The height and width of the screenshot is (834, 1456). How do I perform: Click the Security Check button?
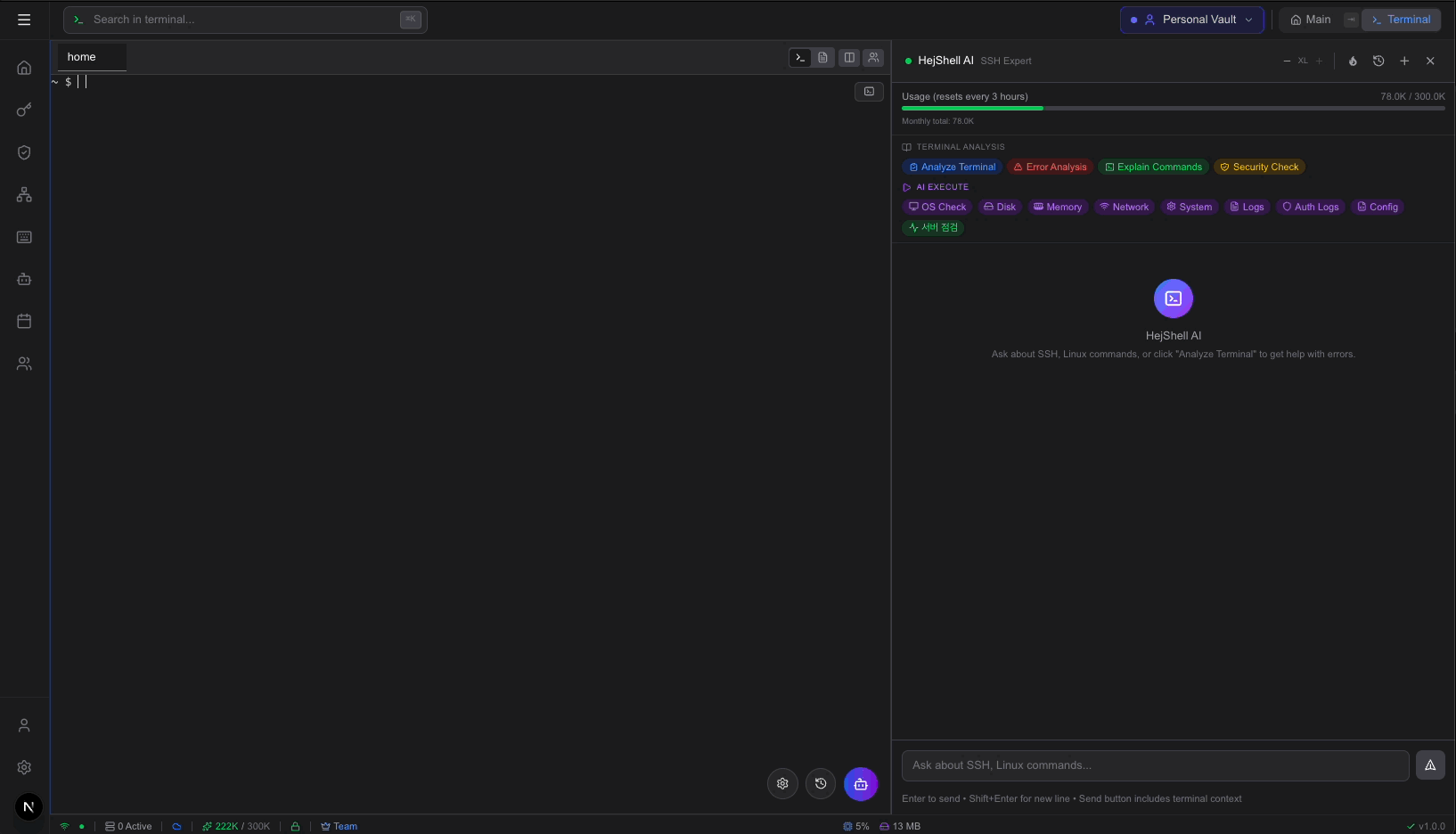coord(1259,168)
